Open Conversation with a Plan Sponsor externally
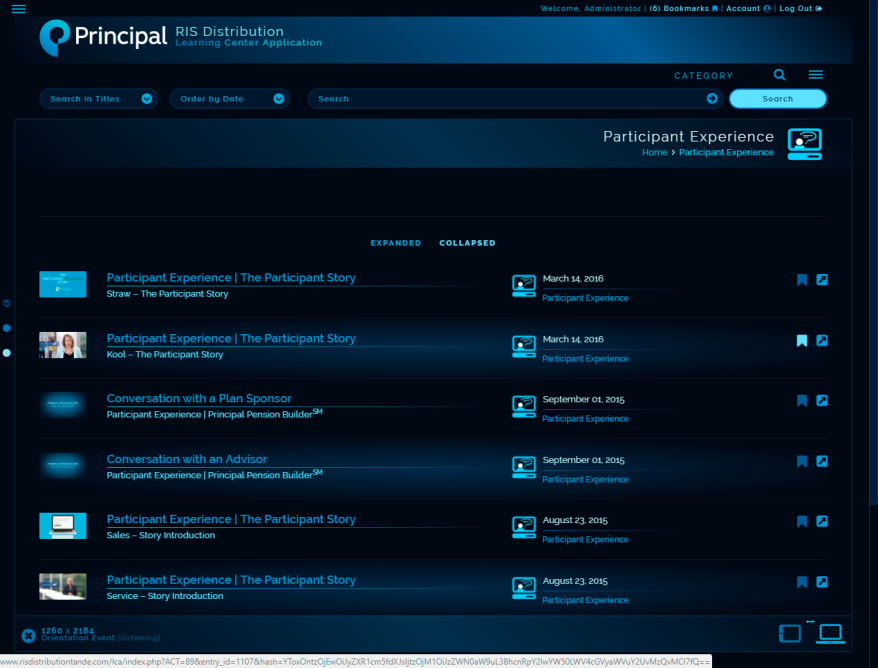878x668 pixels. (821, 400)
